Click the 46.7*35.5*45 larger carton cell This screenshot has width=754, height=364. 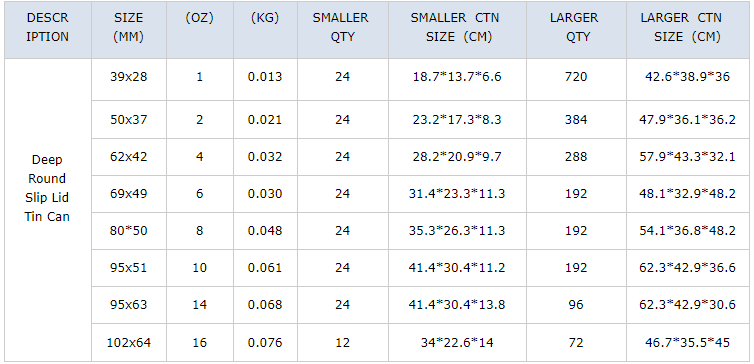pyautogui.click(x=690, y=343)
